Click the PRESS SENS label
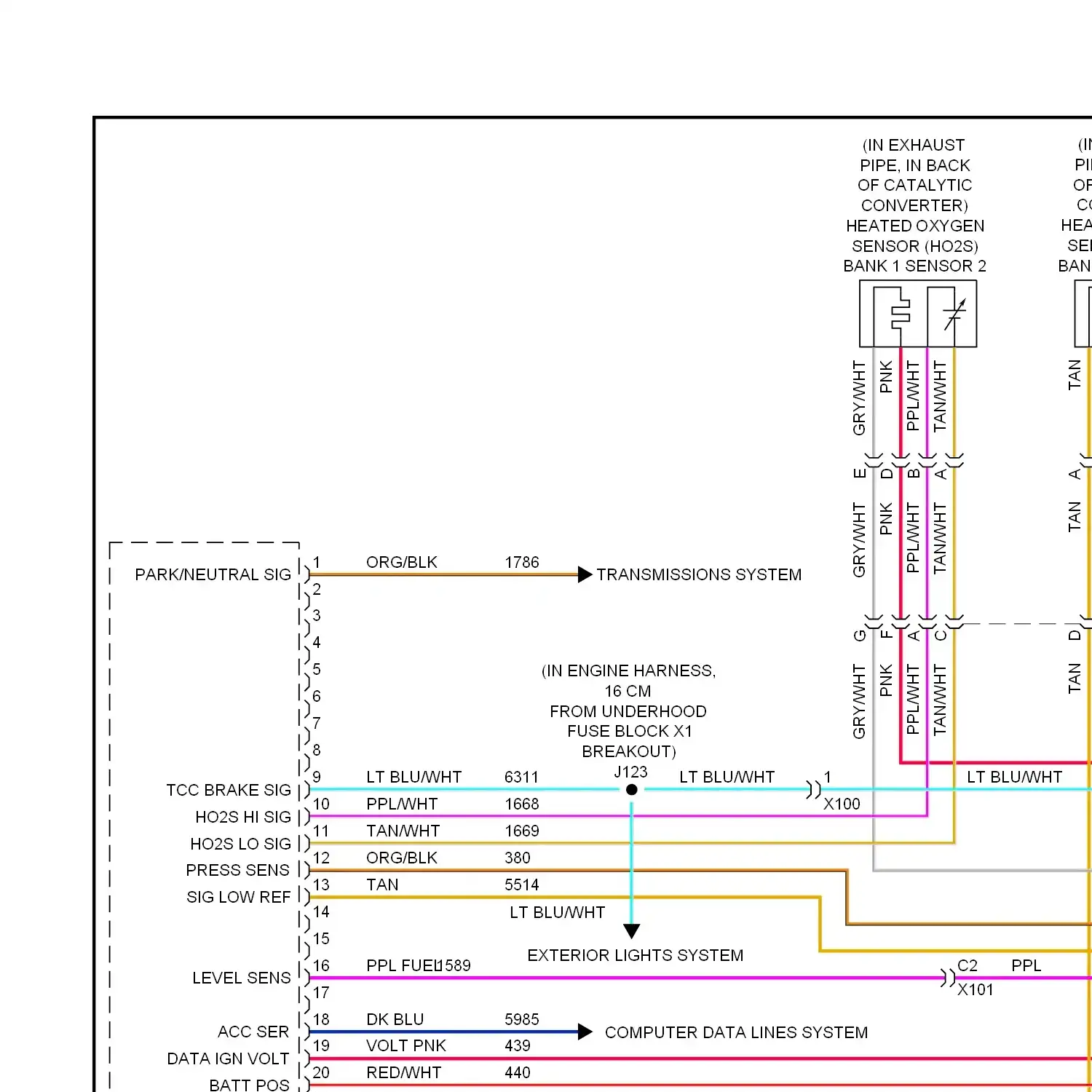The image size is (1092, 1092). (238, 871)
